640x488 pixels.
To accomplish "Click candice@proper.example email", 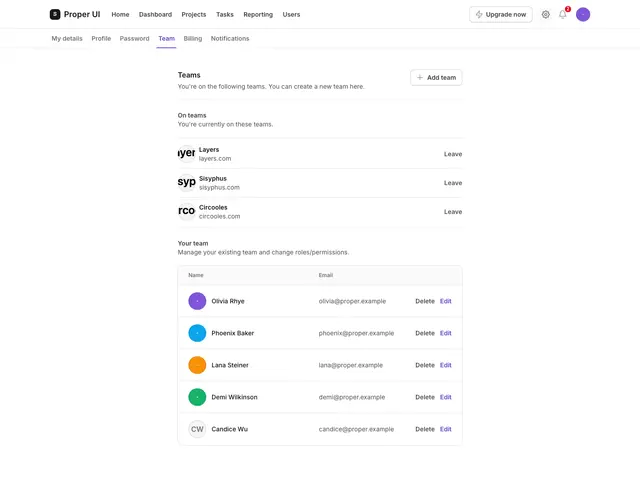I will pyautogui.click(x=356, y=429).
